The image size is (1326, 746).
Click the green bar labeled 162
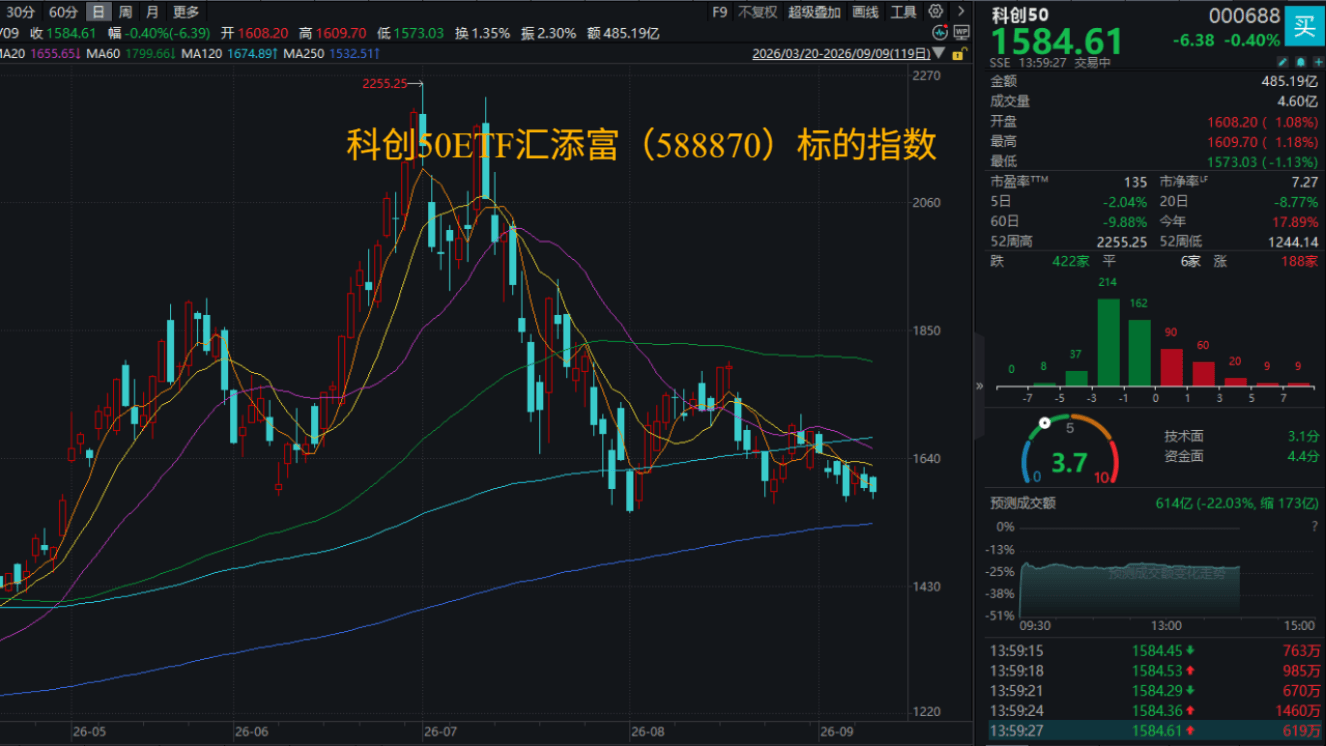tap(1139, 352)
